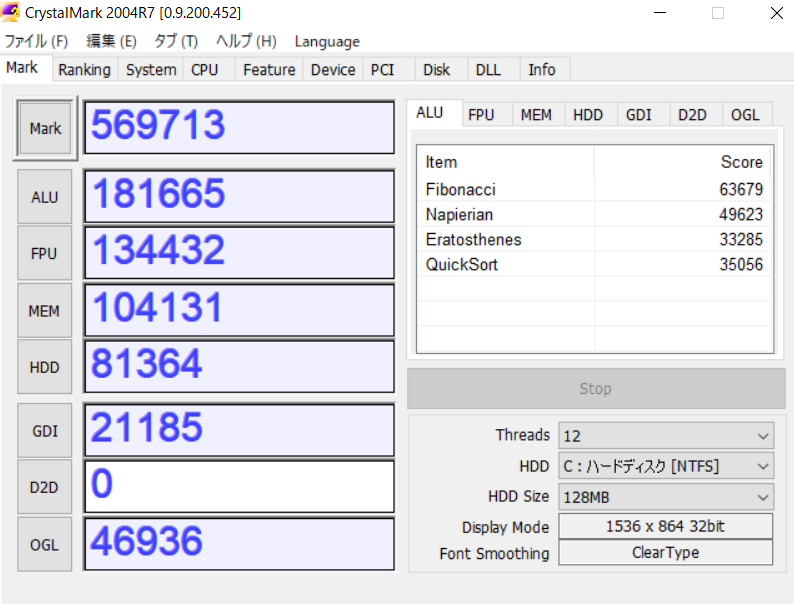
Task: Launch the MEM benchmark test
Action: coord(45,311)
